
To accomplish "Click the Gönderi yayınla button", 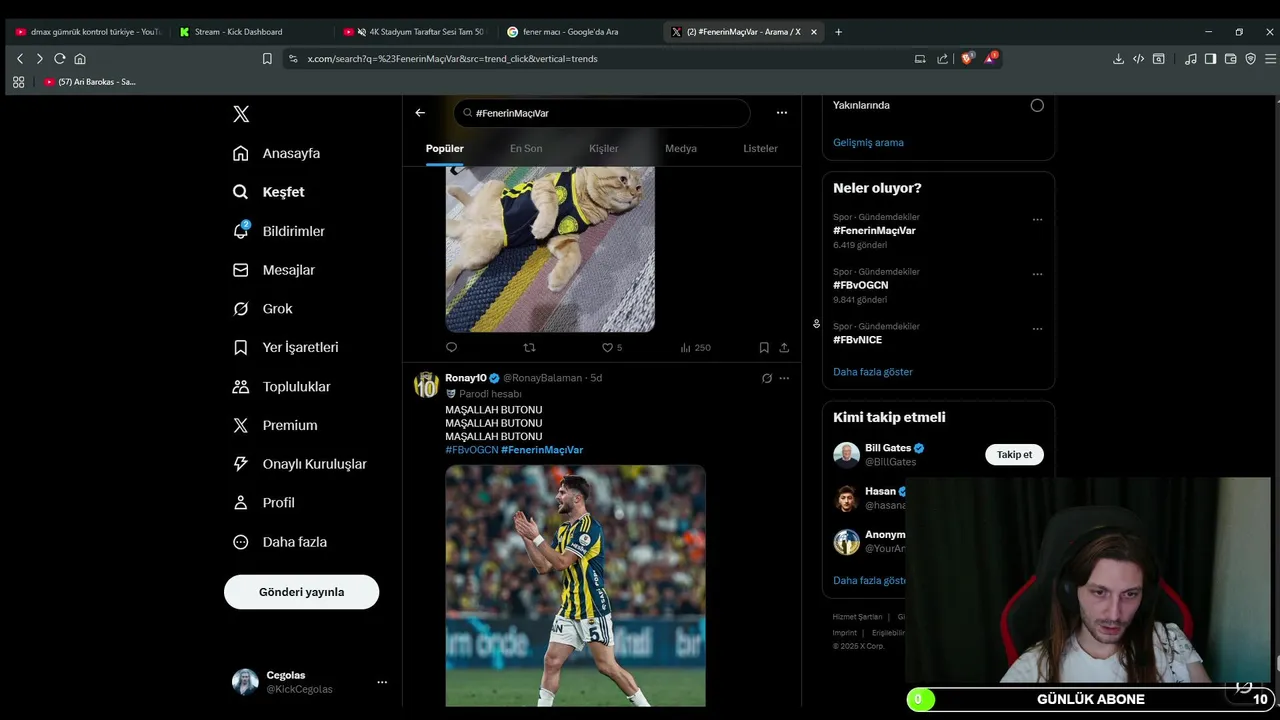I will pyautogui.click(x=301, y=592).
